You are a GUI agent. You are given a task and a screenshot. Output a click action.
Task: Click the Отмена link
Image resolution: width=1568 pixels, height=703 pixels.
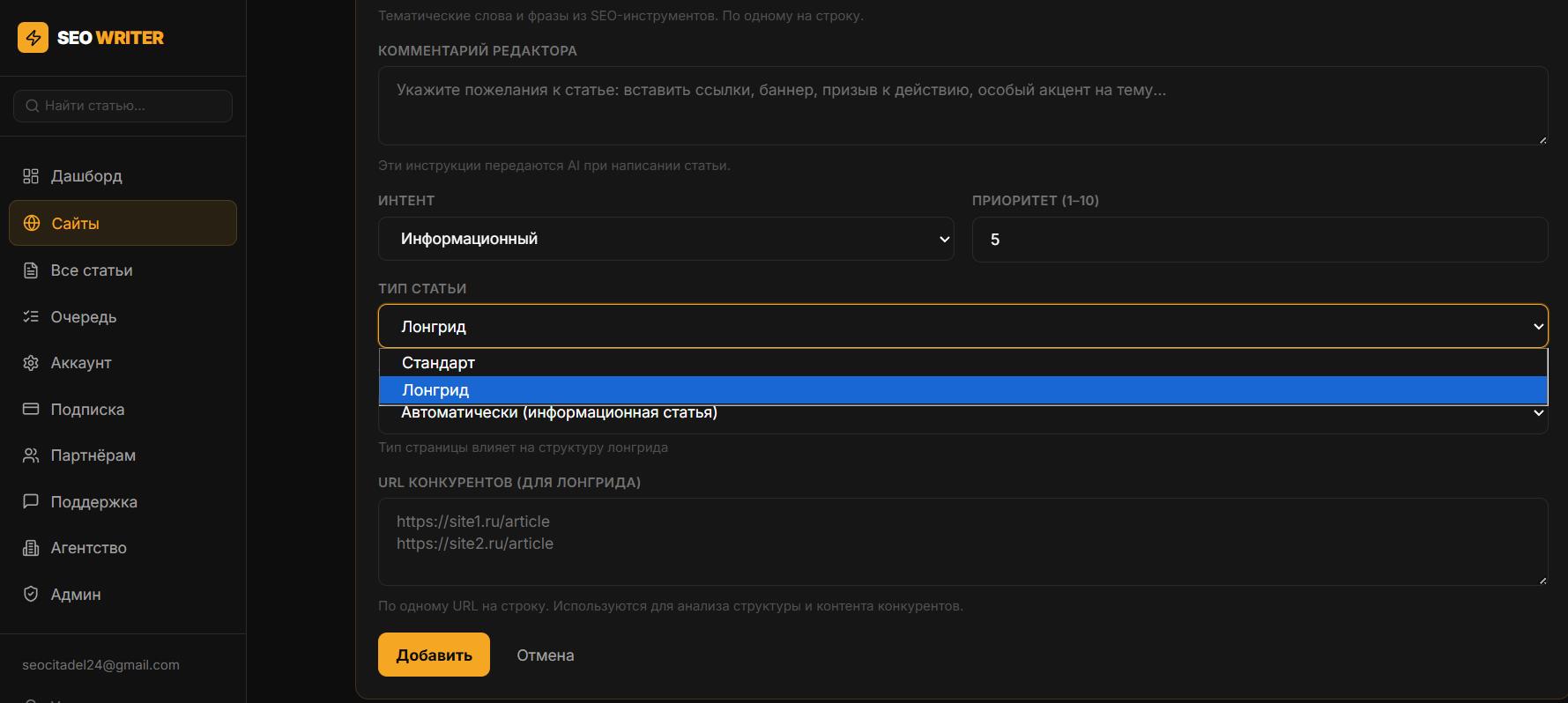pos(546,655)
